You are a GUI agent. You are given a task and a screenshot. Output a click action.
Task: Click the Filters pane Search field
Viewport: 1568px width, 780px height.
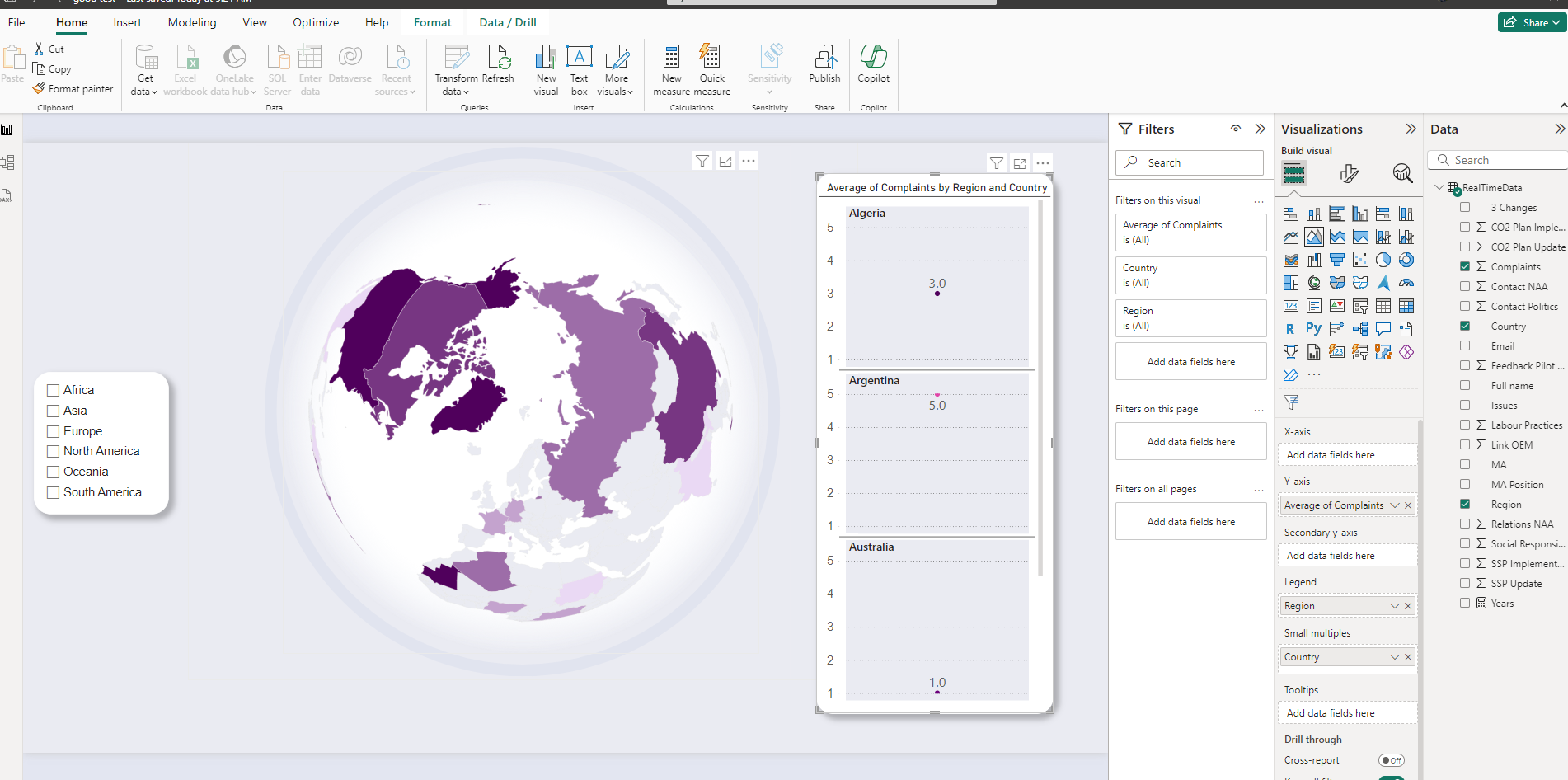[1190, 162]
